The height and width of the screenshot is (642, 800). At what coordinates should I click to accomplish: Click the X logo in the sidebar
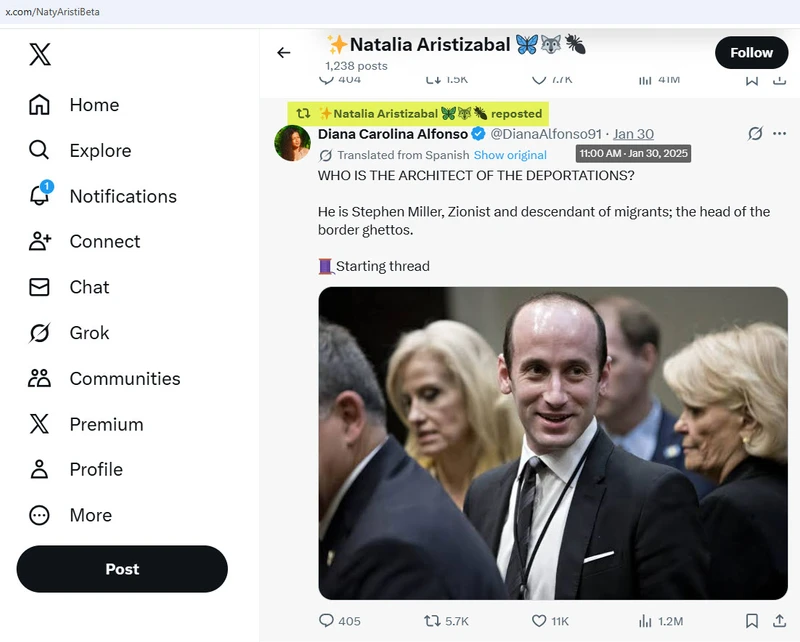point(40,54)
